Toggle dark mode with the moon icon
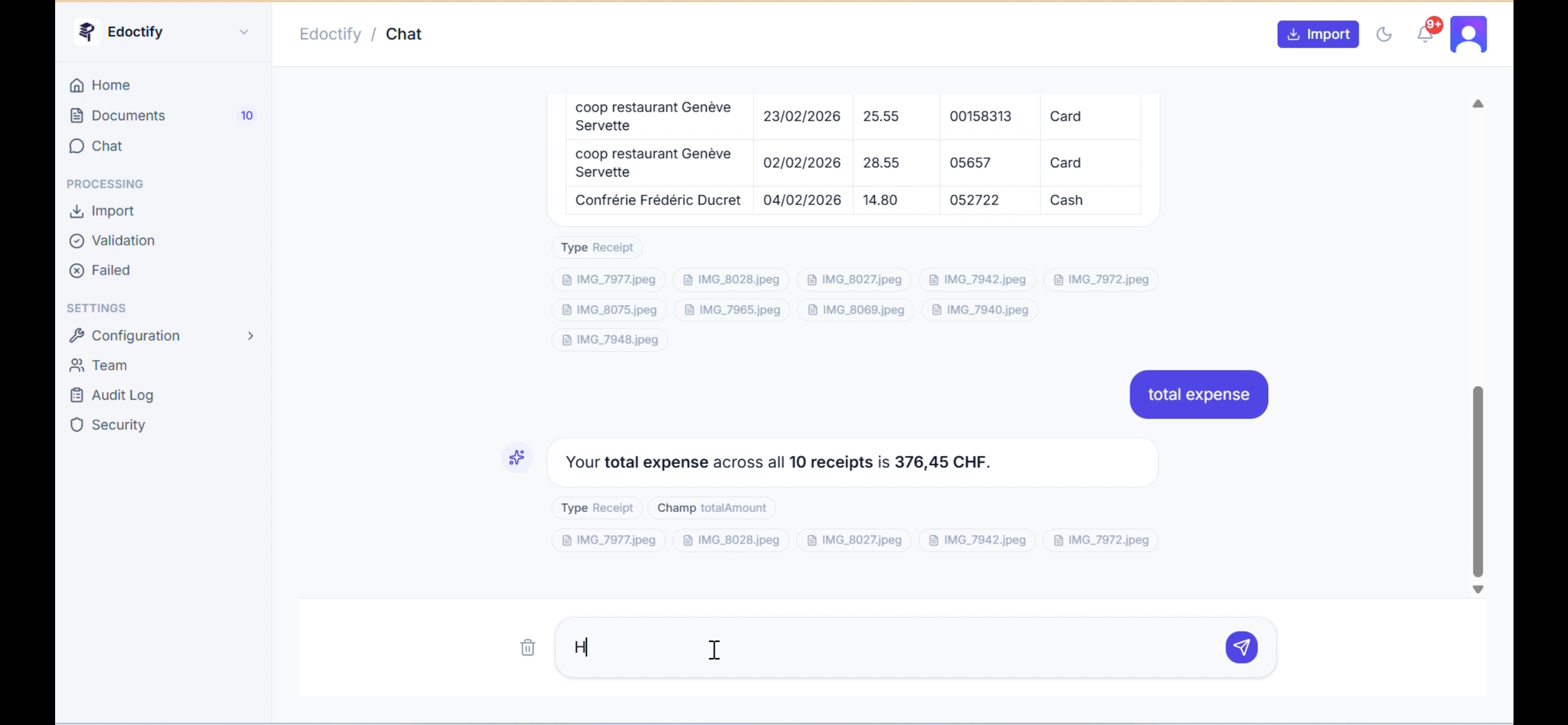The image size is (1568, 725). (x=1385, y=34)
